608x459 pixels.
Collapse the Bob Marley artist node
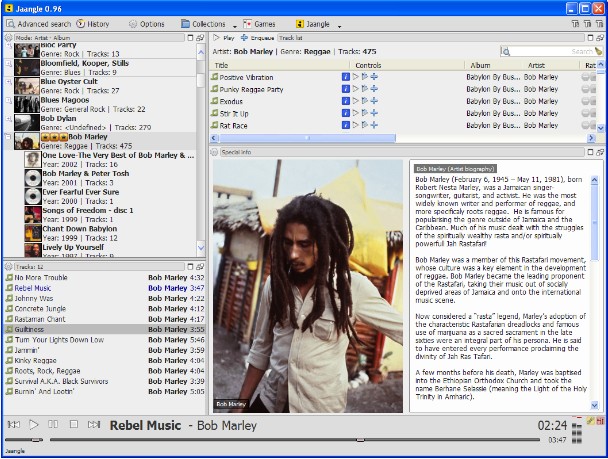click(x=8, y=136)
